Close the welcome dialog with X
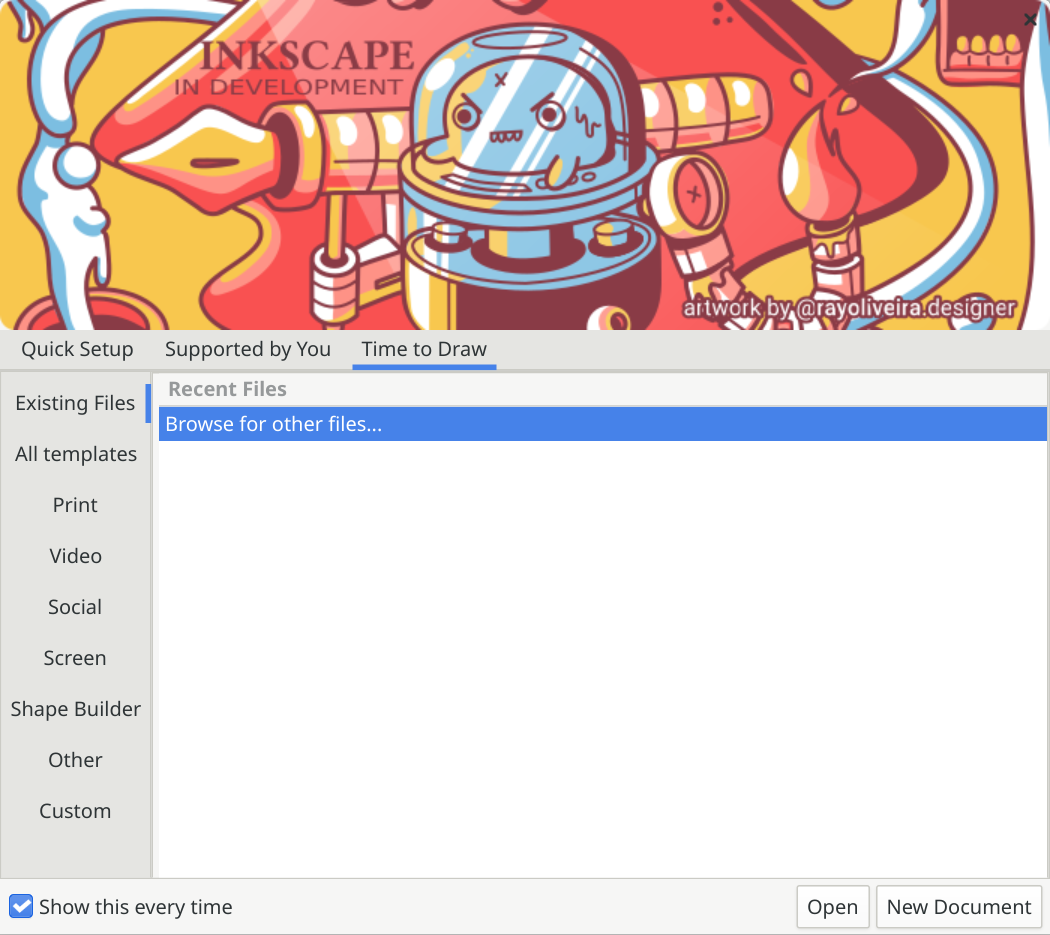Image resolution: width=1050 pixels, height=935 pixels. (x=1030, y=19)
